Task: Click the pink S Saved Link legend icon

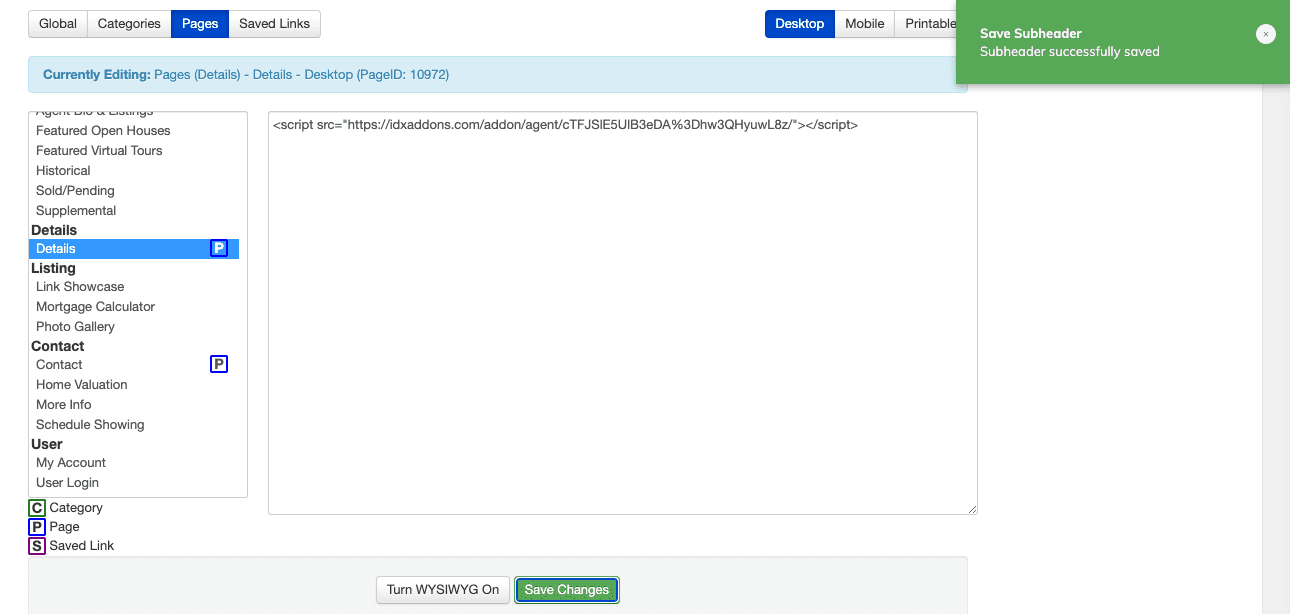Action: coord(35,545)
